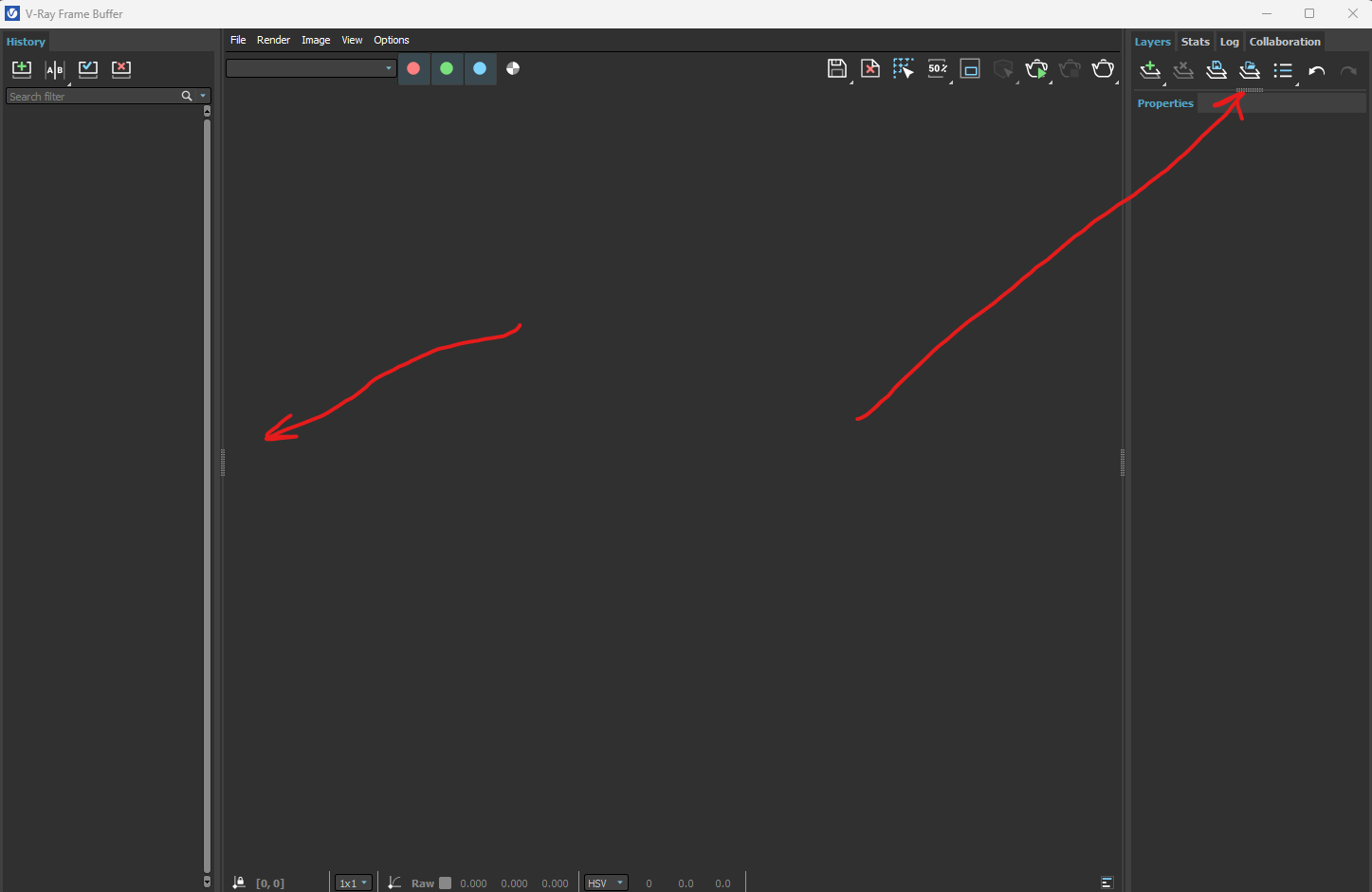The image size is (1372, 892).
Task: Open the Render menu
Action: (274, 40)
